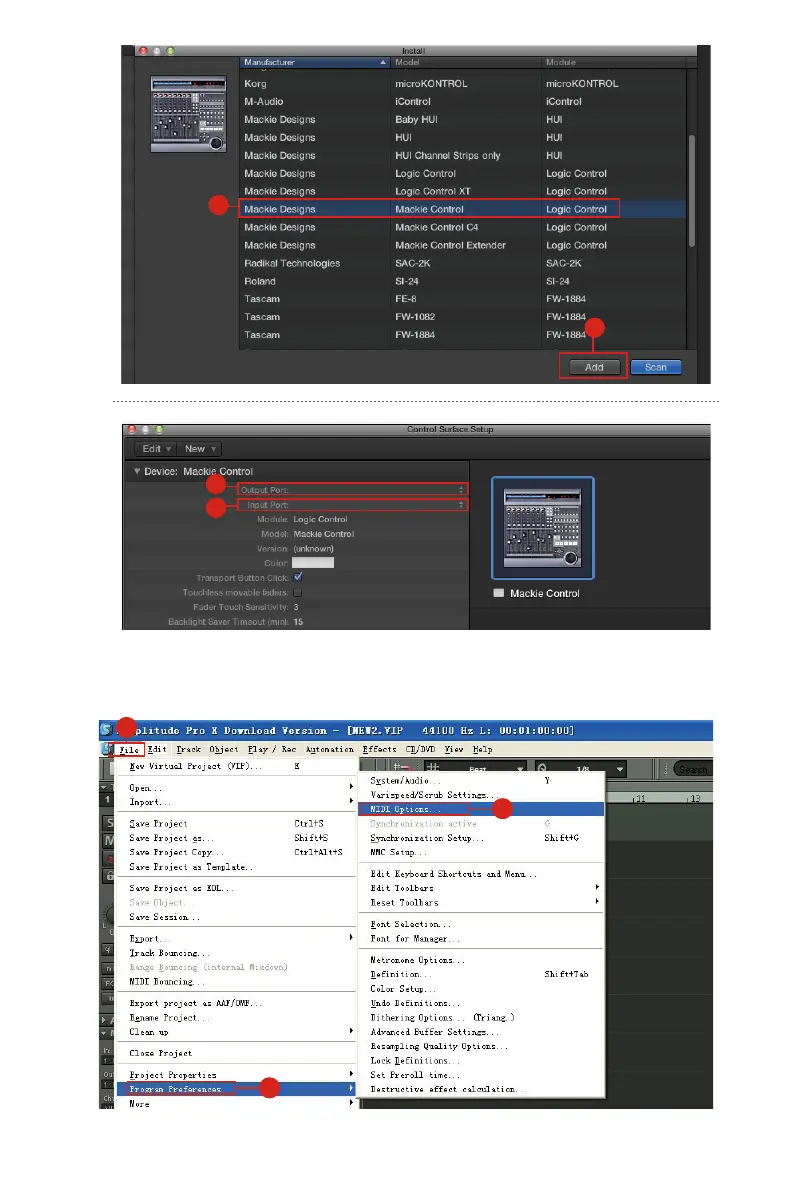Click the small color square beside Mackie Control label

499,593
